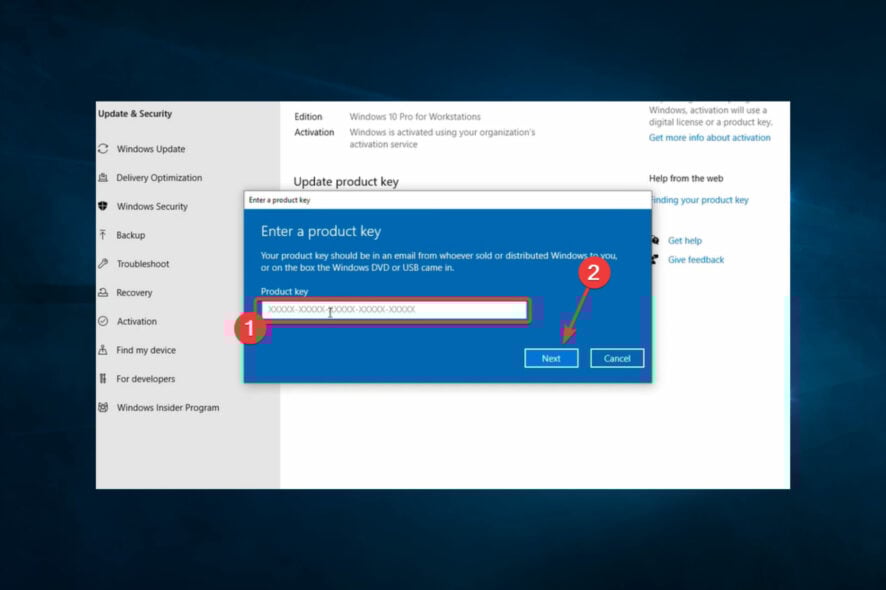Viewport: 886px width, 590px height.
Task: Focus the Product key text field
Action: coord(395,310)
